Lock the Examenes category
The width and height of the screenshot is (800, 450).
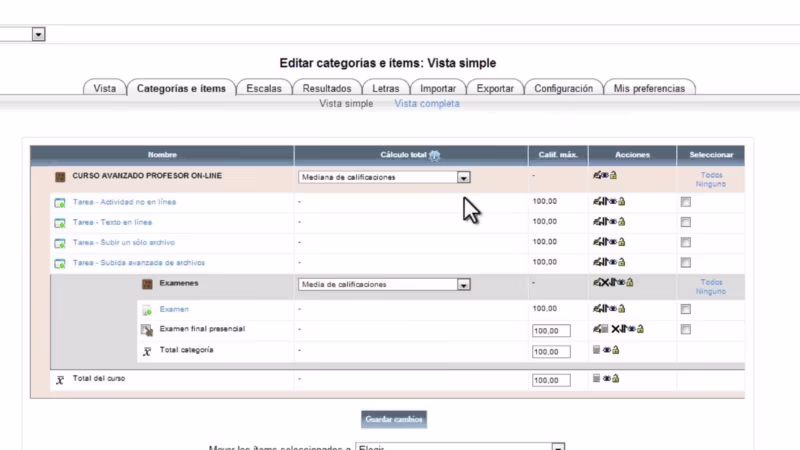click(x=630, y=282)
